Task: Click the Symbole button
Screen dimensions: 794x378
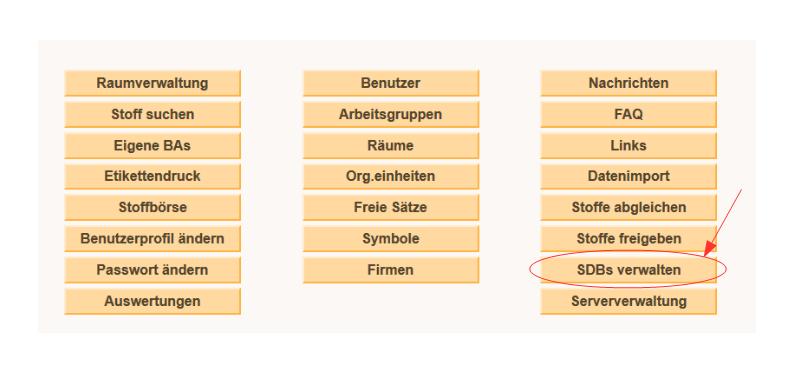Action: pyautogui.click(x=391, y=239)
